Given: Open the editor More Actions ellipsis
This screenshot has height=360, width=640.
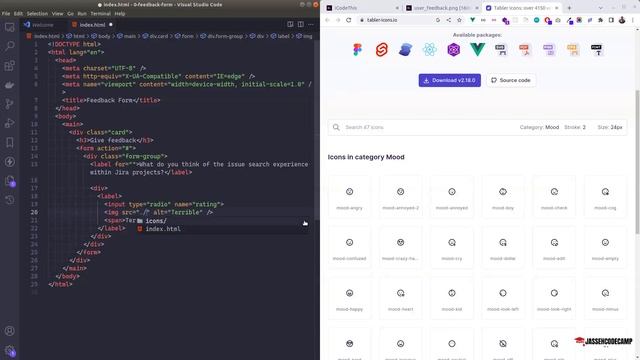Looking at the screenshot, I should (x=311, y=24).
